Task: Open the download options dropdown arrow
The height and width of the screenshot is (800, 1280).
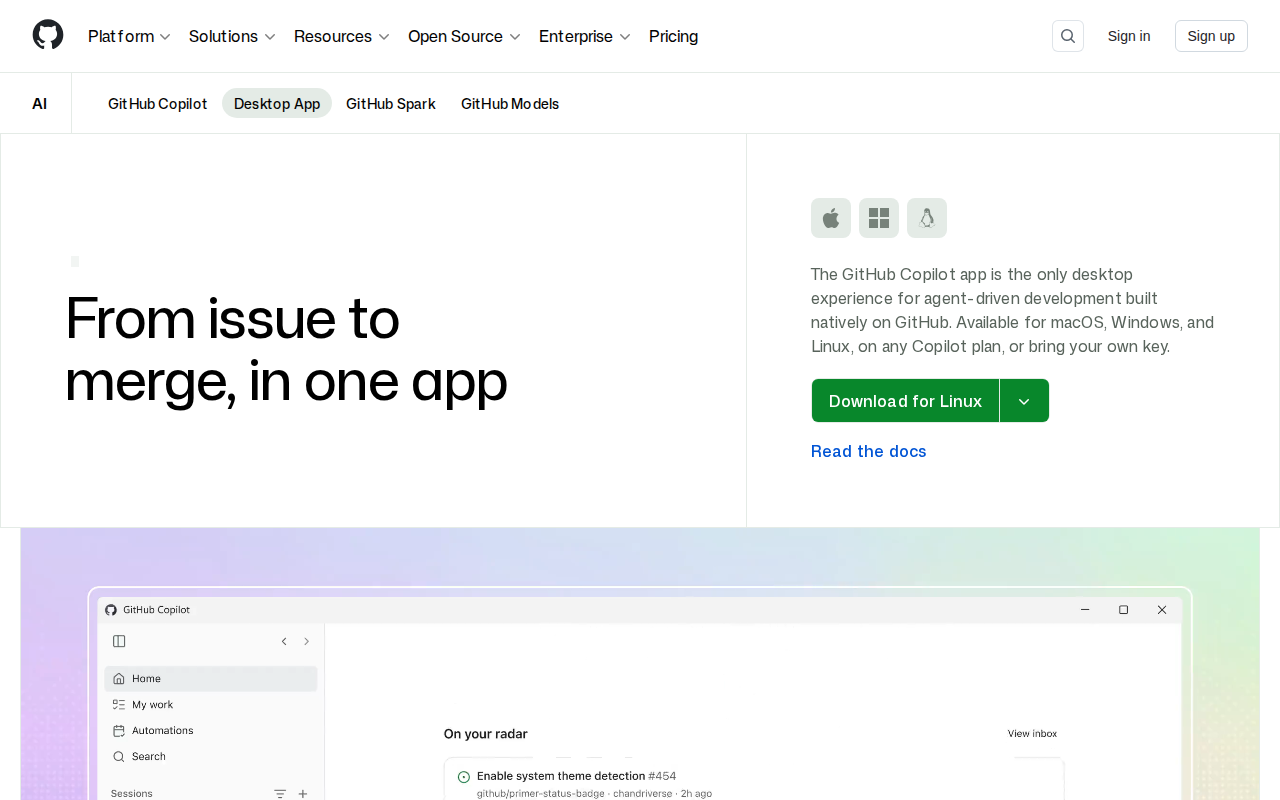Action: click(1024, 401)
